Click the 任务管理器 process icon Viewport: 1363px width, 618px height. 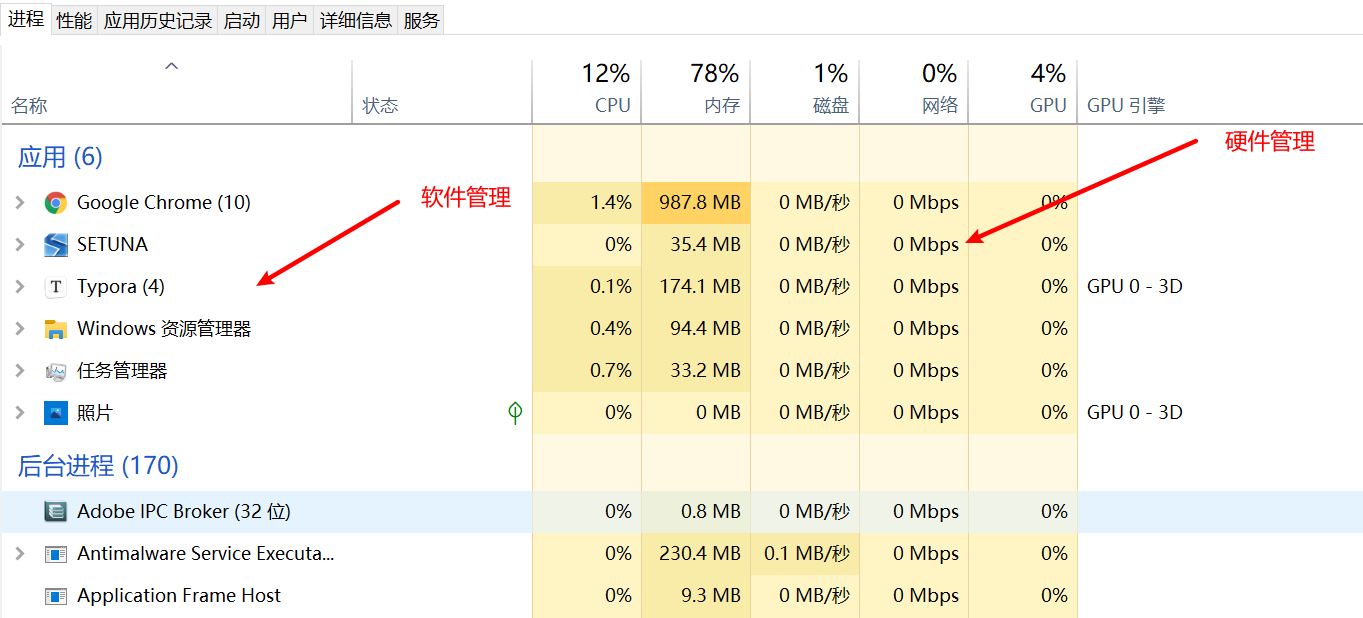pos(55,371)
